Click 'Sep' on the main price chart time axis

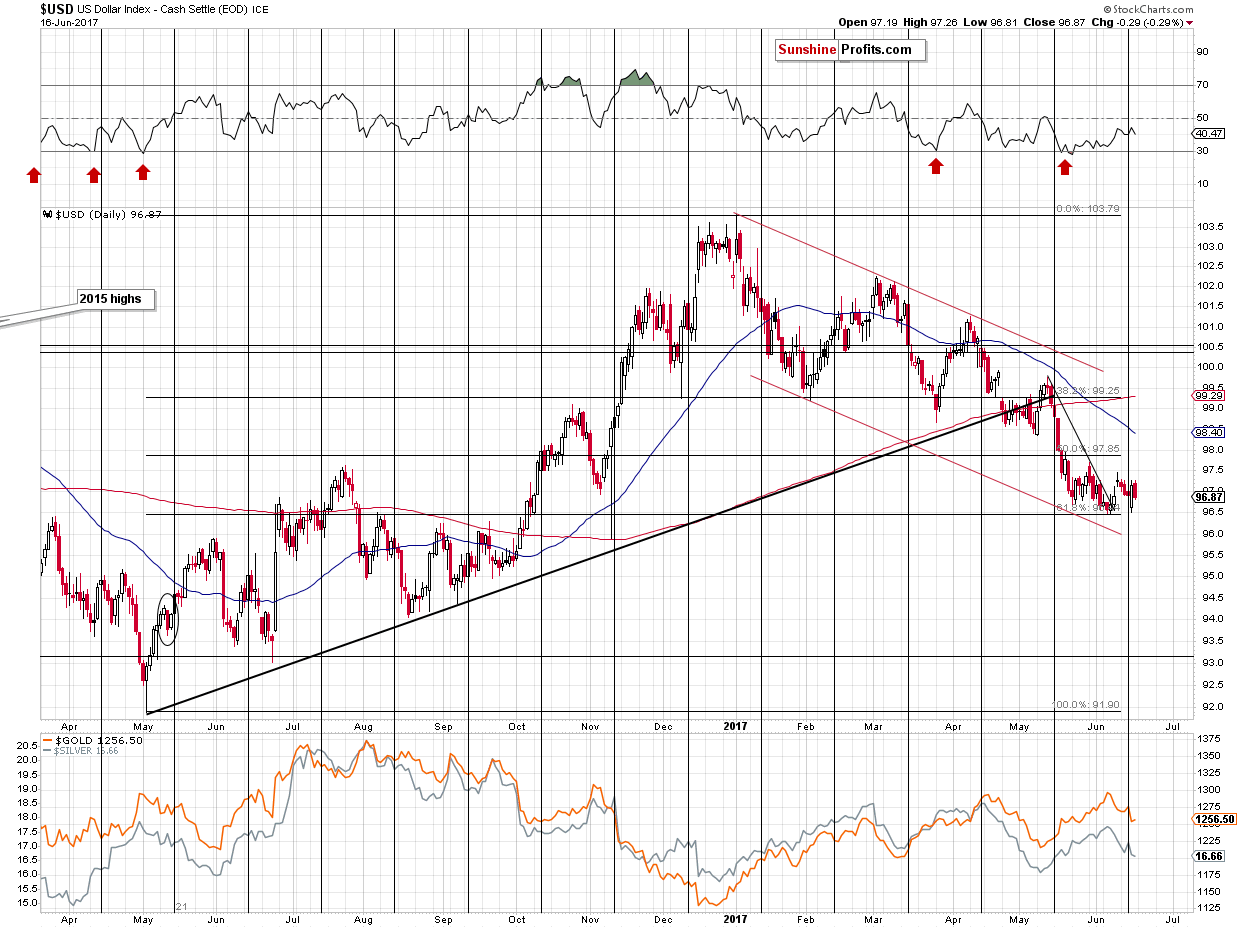[443, 727]
